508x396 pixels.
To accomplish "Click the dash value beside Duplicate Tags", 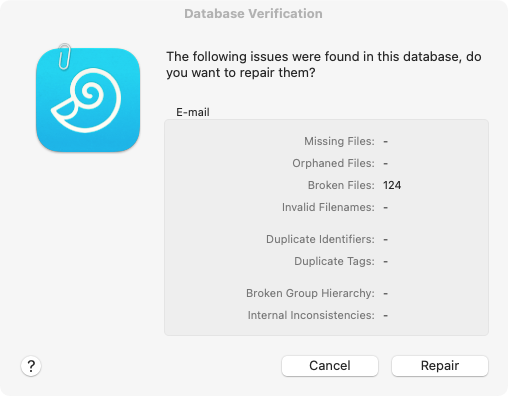I will 385,262.
